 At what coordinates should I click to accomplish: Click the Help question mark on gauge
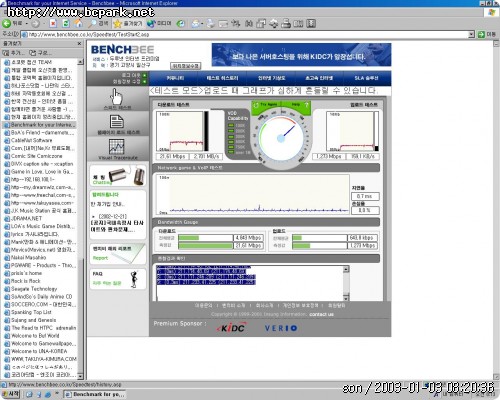tap(307, 105)
